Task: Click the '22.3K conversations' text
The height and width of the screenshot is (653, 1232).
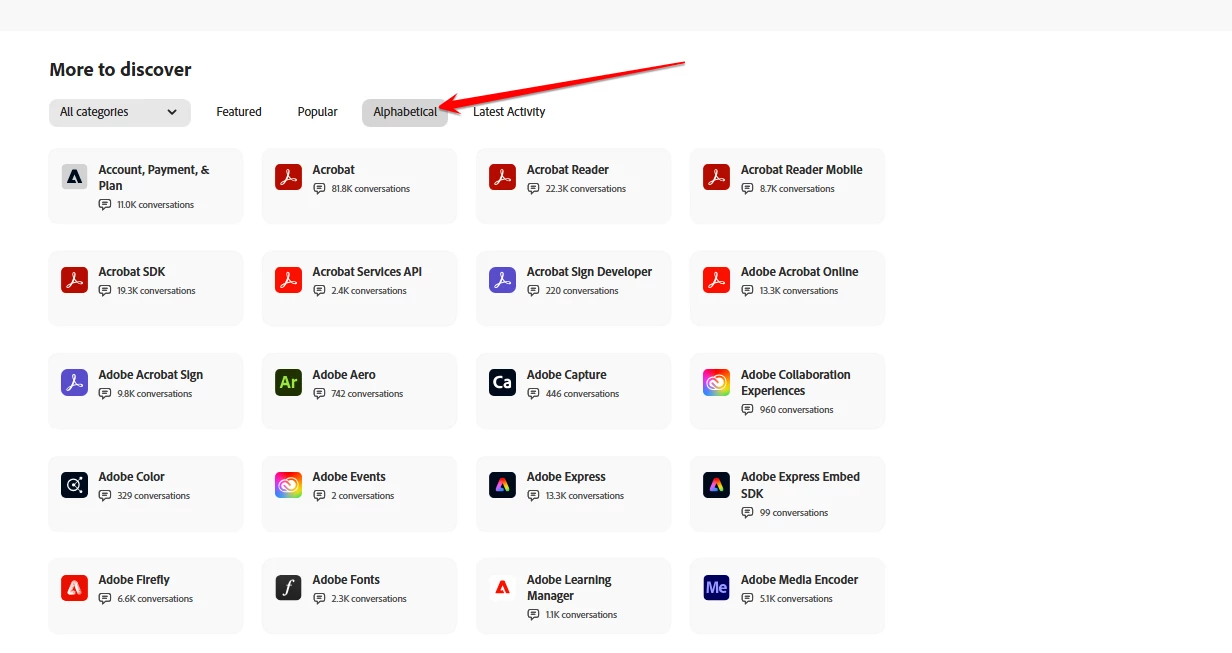Action: point(586,189)
